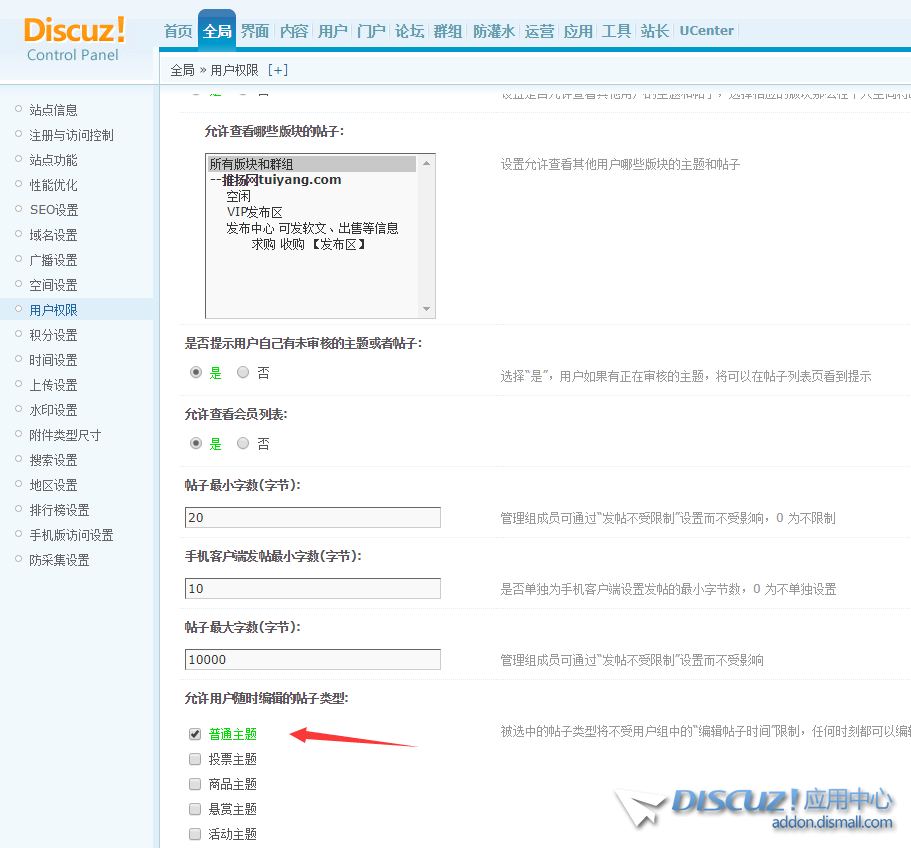The width and height of the screenshot is (911, 848).
Task: Select 否 for unreviewed post notification
Action: (243, 373)
